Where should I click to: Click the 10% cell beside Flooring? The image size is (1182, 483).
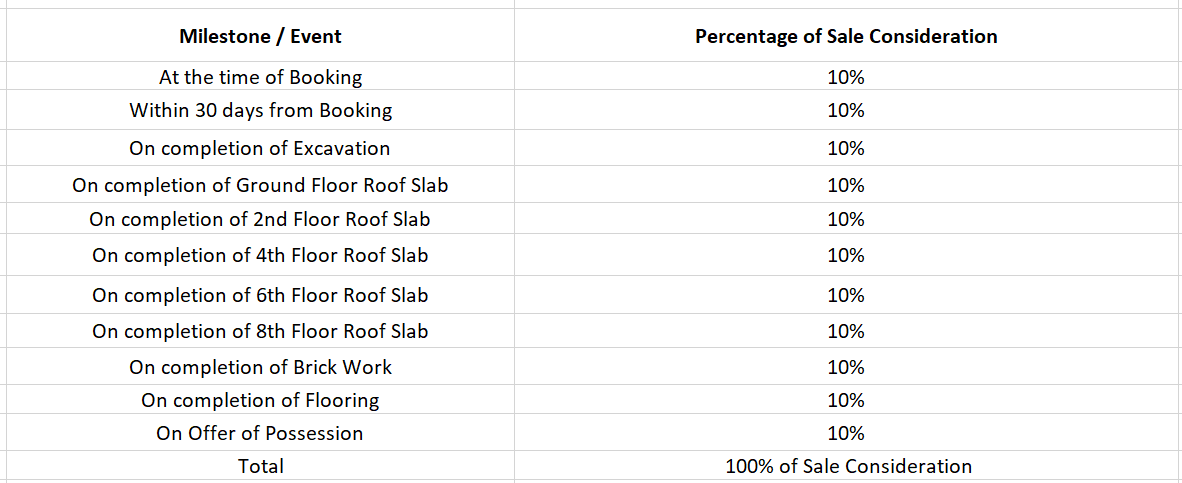point(848,399)
